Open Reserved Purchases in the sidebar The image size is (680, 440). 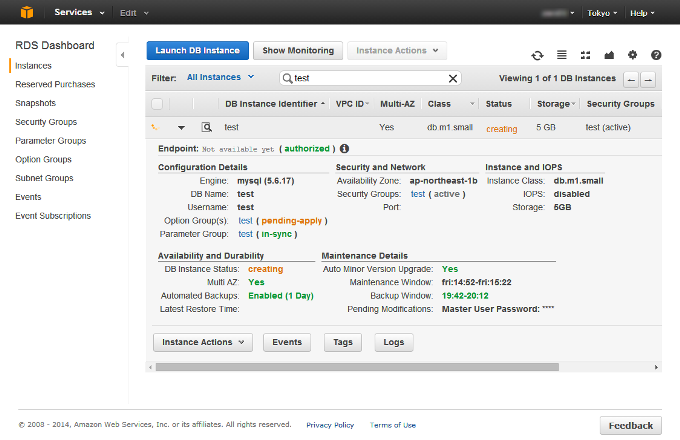[55, 85]
